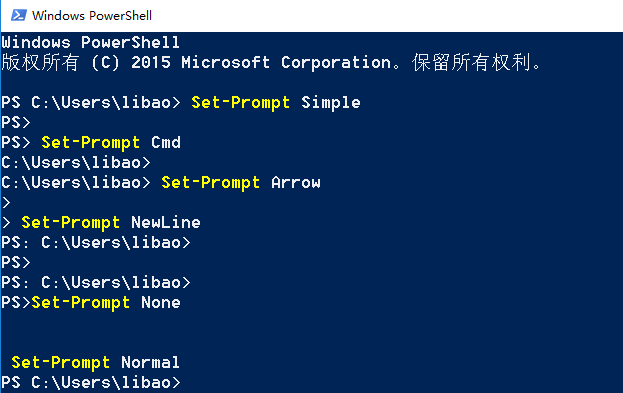Click the empty console area below None
This screenshot has width=623, height=393.
pos(312,332)
